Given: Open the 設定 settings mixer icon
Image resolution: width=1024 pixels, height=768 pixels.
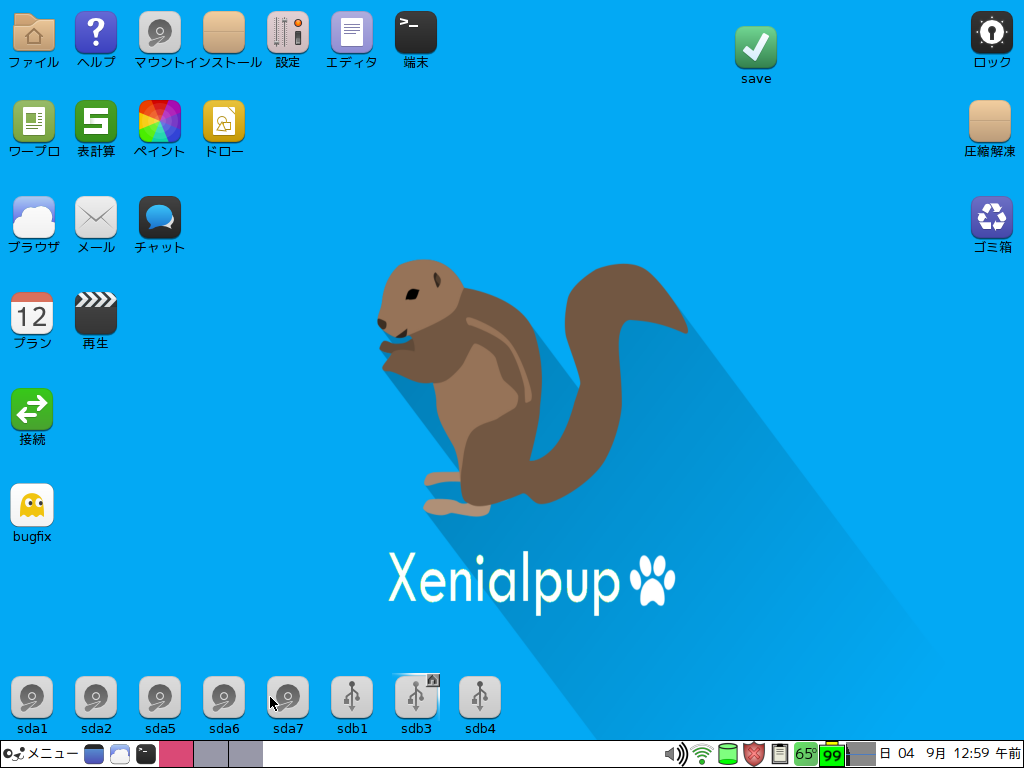Looking at the screenshot, I should coord(288,33).
